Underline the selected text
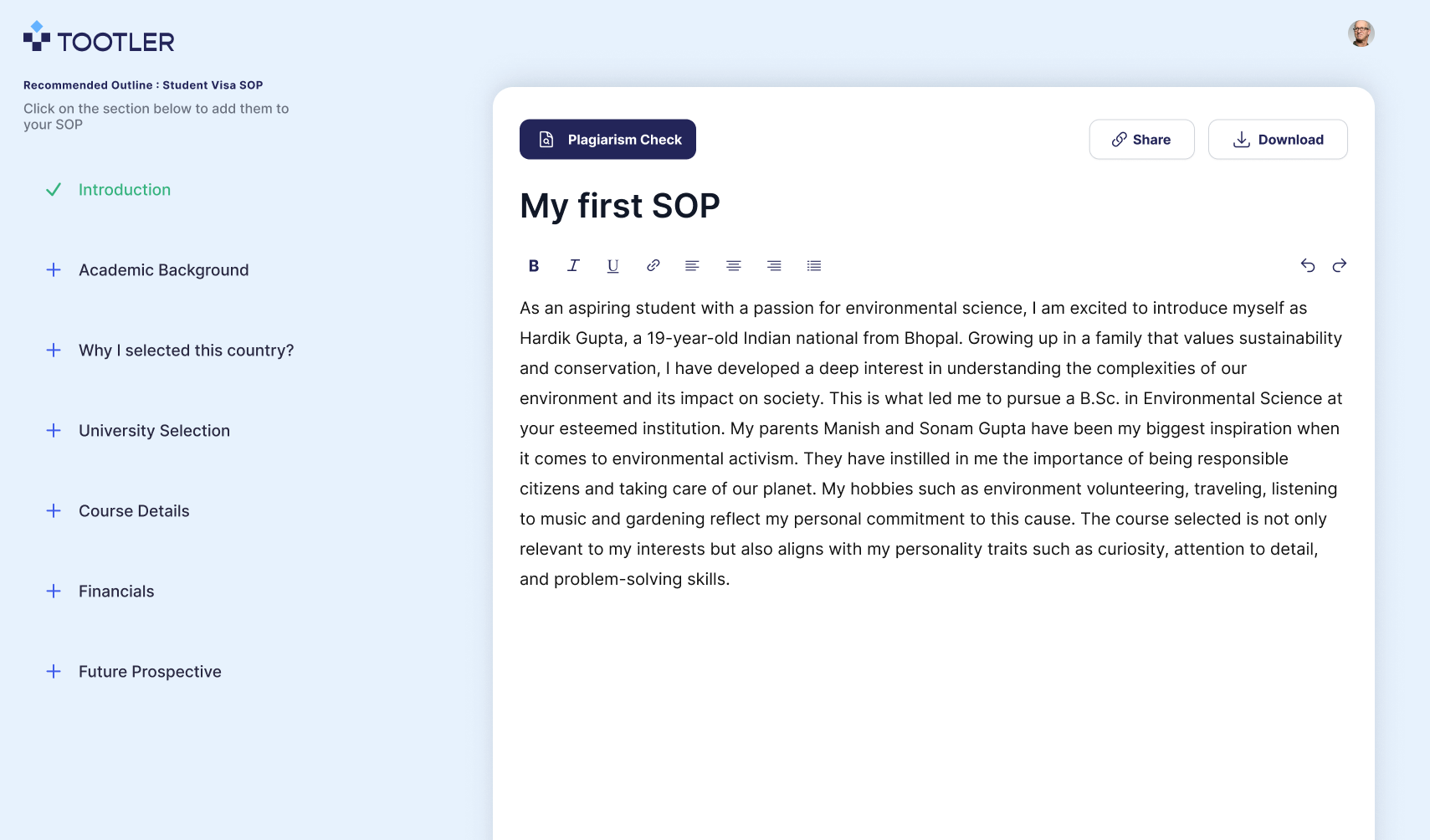 coord(612,266)
